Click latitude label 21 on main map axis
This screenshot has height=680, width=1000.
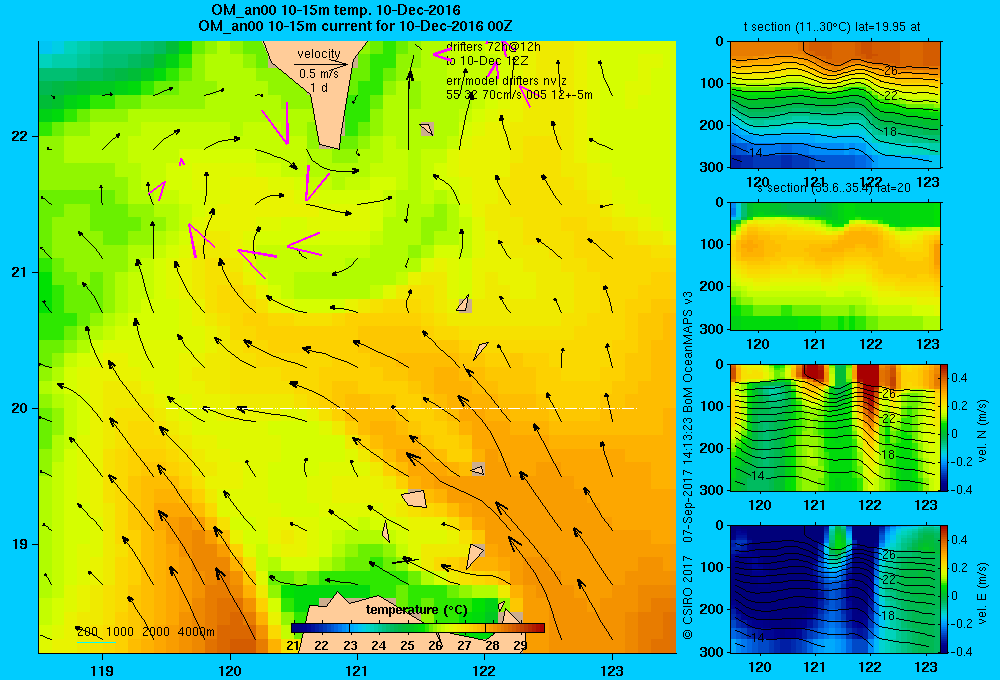pyautogui.click(x=20, y=272)
